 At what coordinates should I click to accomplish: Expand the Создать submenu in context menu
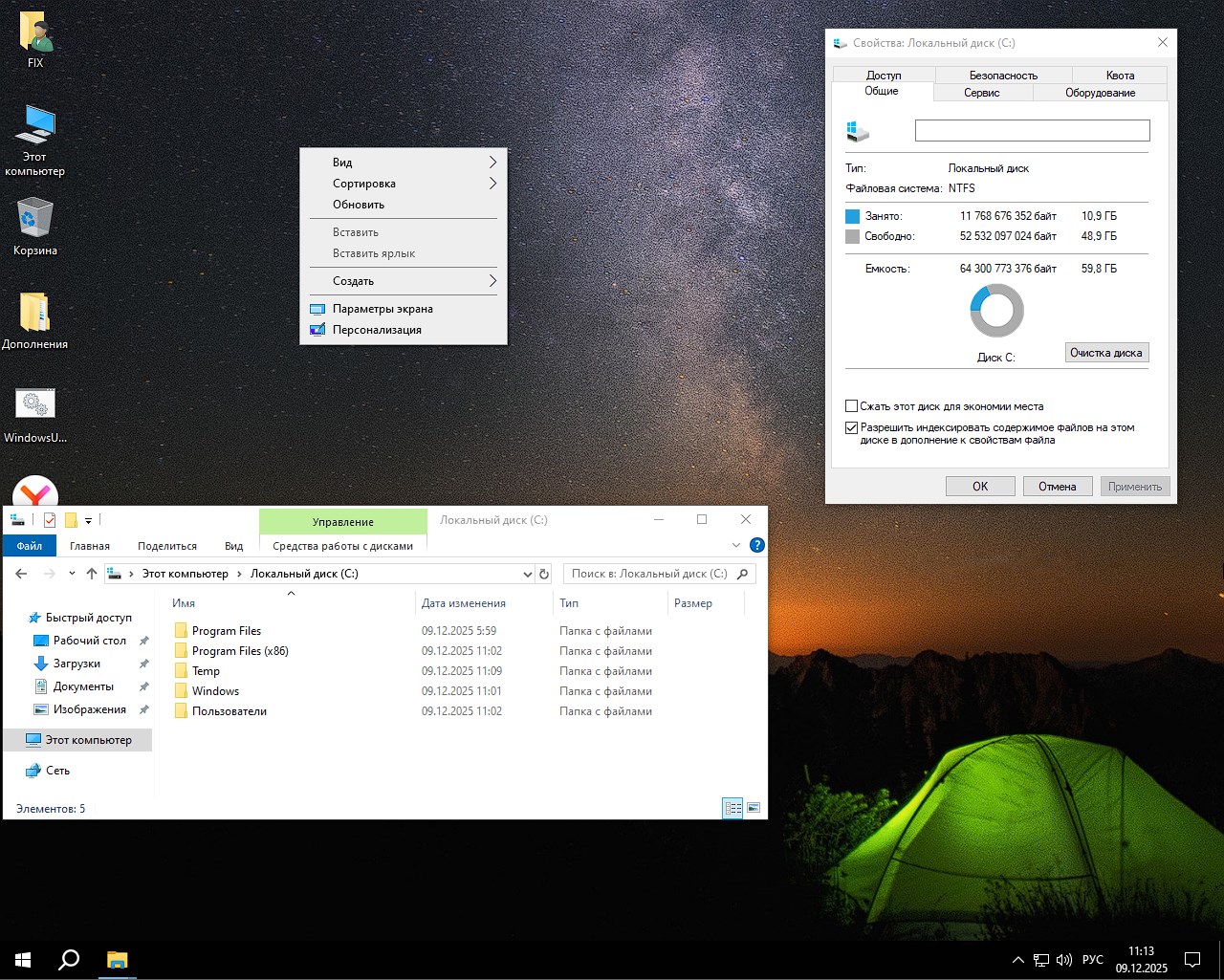click(x=403, y=281)
